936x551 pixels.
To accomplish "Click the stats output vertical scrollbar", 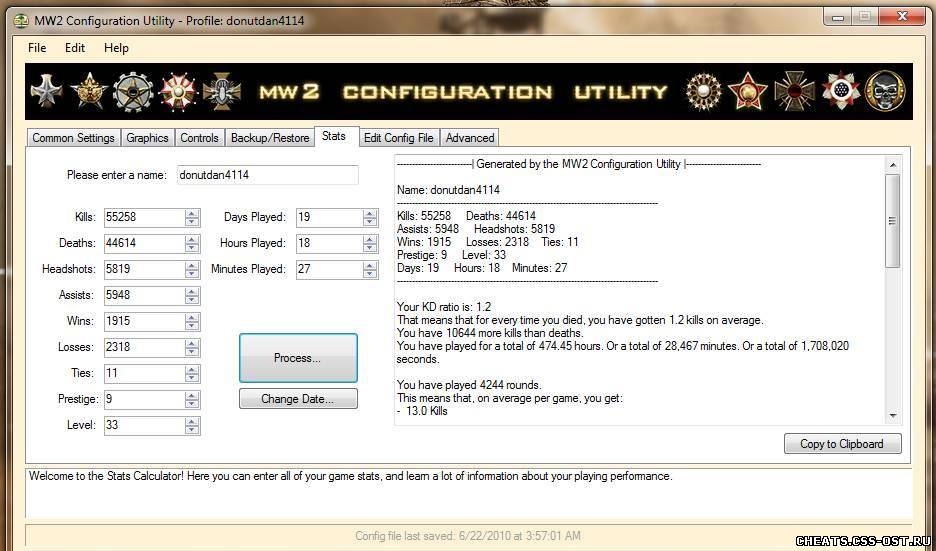I will [x=892, y=220].
